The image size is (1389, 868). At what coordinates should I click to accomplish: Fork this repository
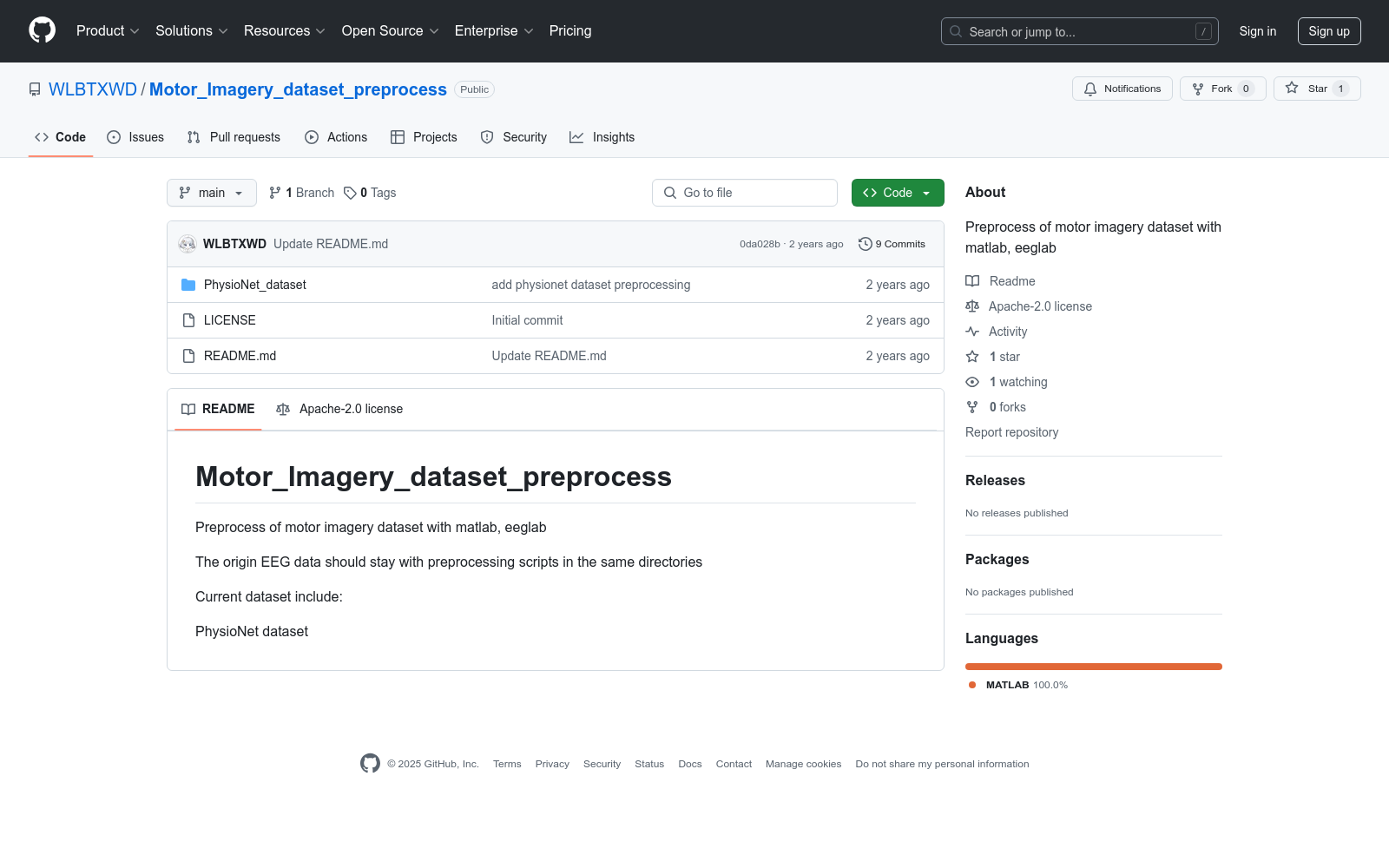1223,89
